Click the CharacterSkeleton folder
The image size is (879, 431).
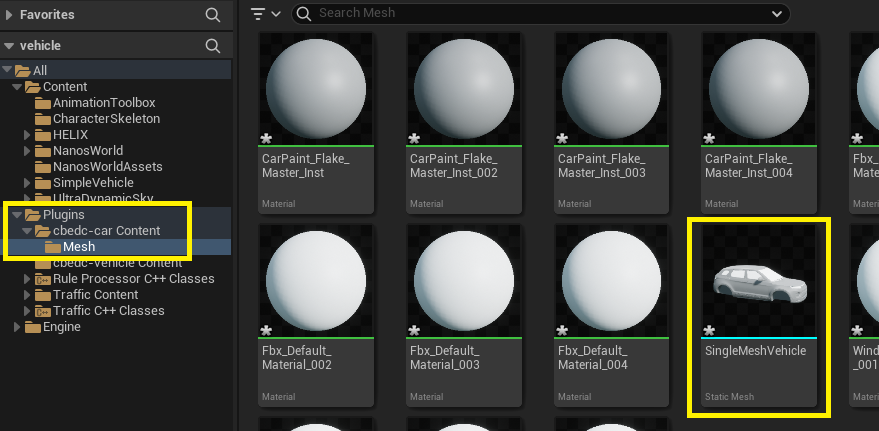coord(106,119)
